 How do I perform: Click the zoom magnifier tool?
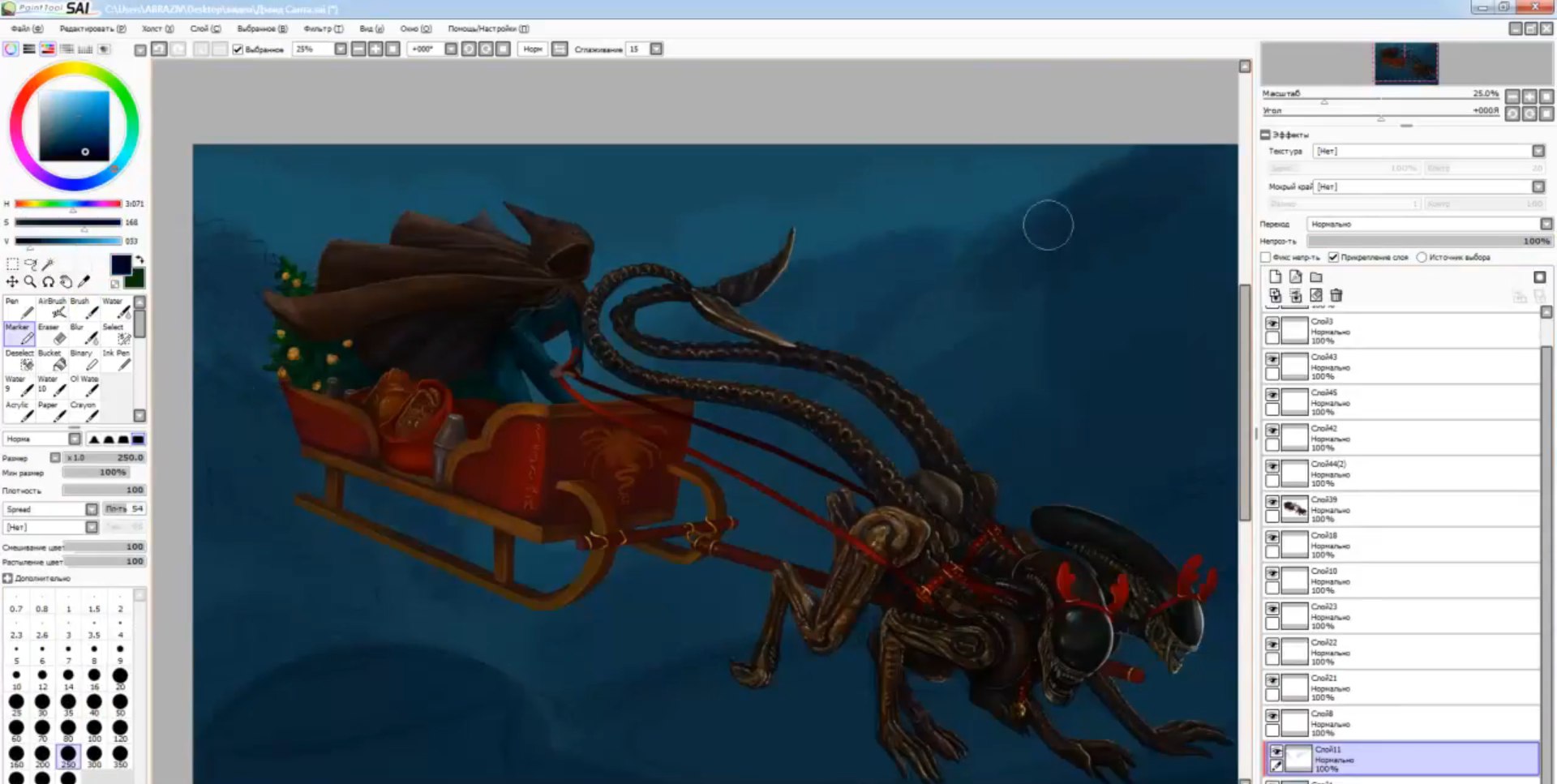click(x=30, y=281)
